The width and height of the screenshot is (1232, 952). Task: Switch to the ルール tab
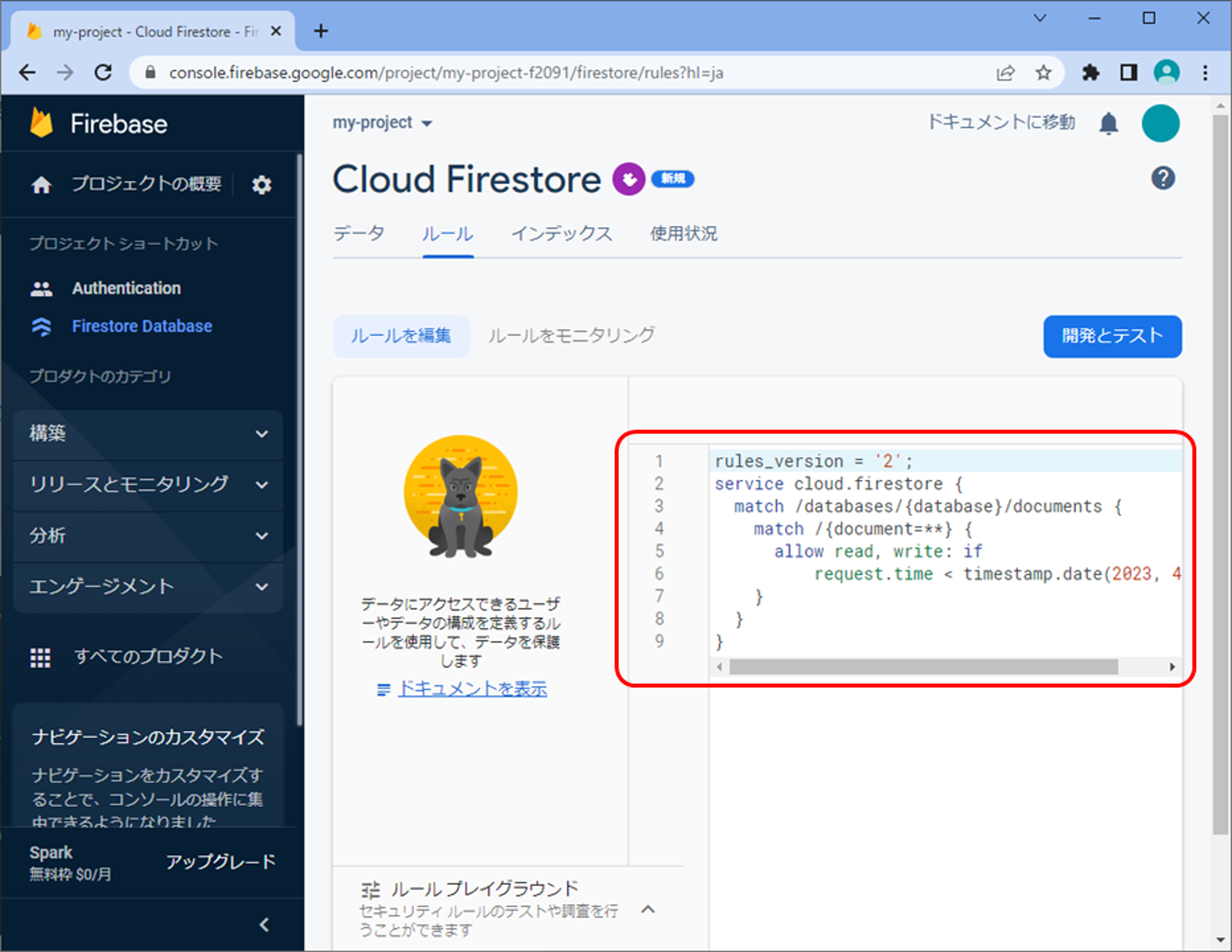point(447,234)
